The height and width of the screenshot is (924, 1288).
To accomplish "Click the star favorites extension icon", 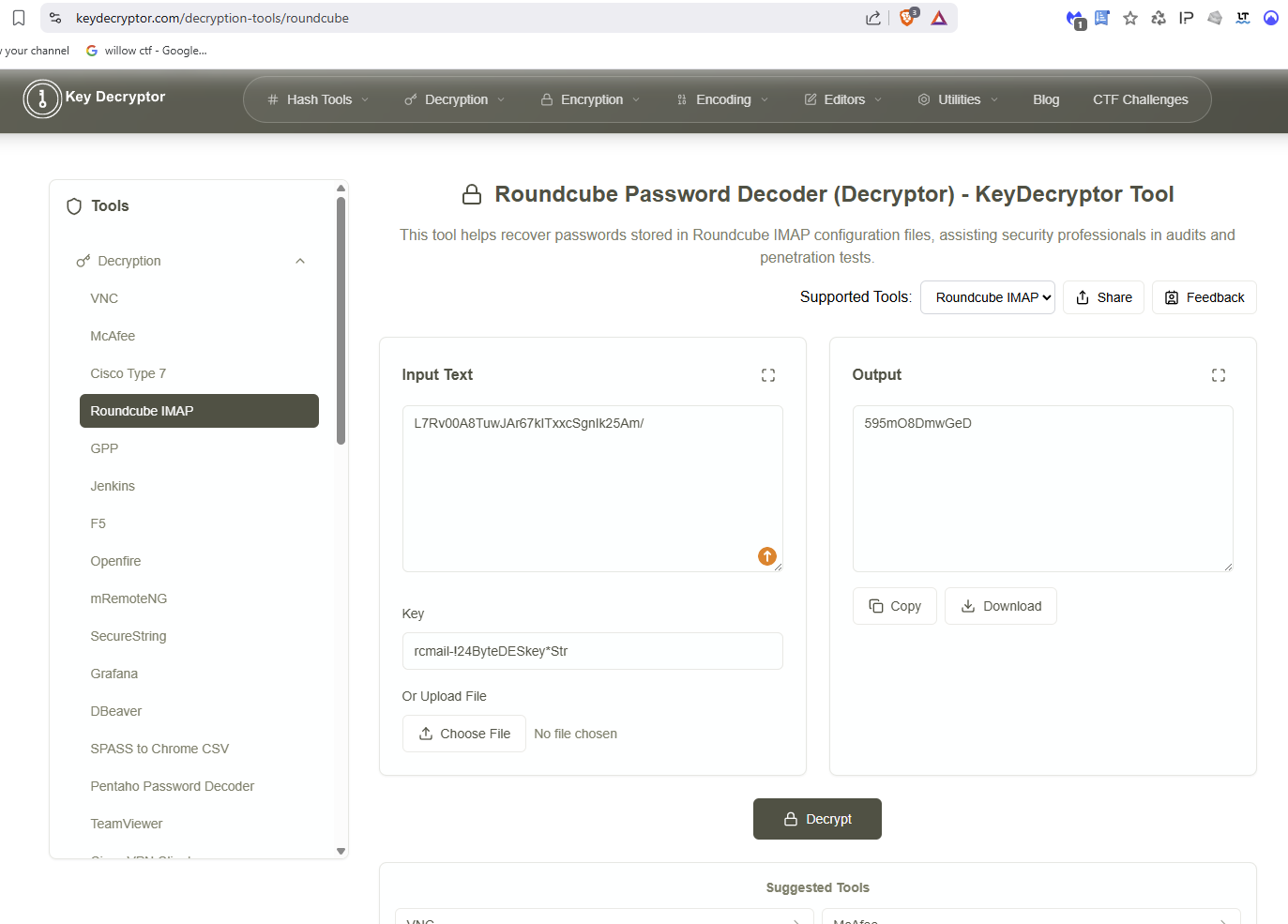I will click(x=1130, y=18).
